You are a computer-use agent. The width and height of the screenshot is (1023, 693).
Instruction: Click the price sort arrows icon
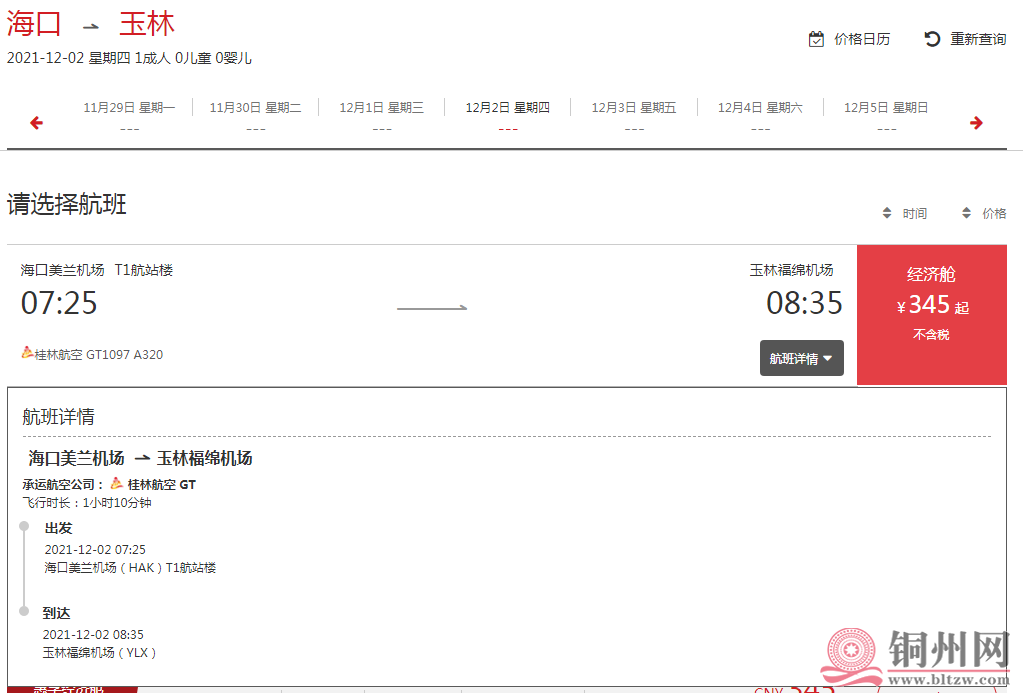(966, 213)
